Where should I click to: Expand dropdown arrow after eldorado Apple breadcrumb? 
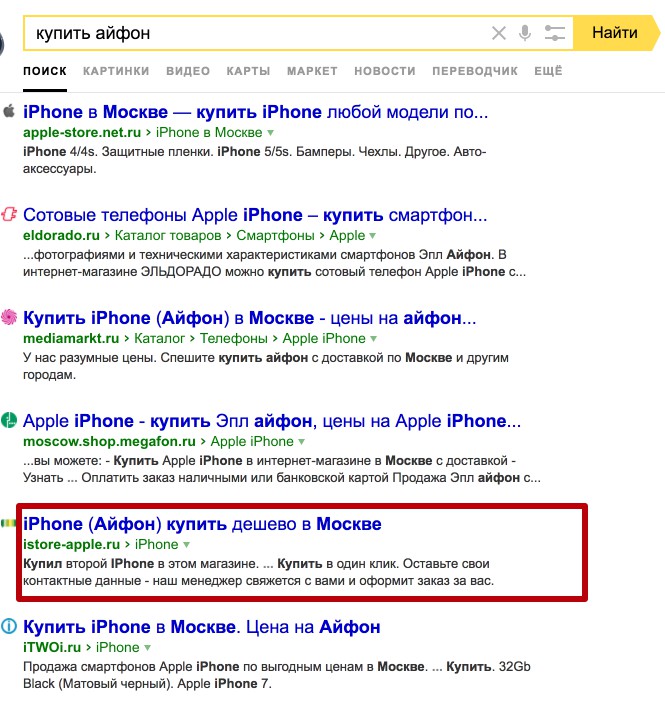[373, 236]
